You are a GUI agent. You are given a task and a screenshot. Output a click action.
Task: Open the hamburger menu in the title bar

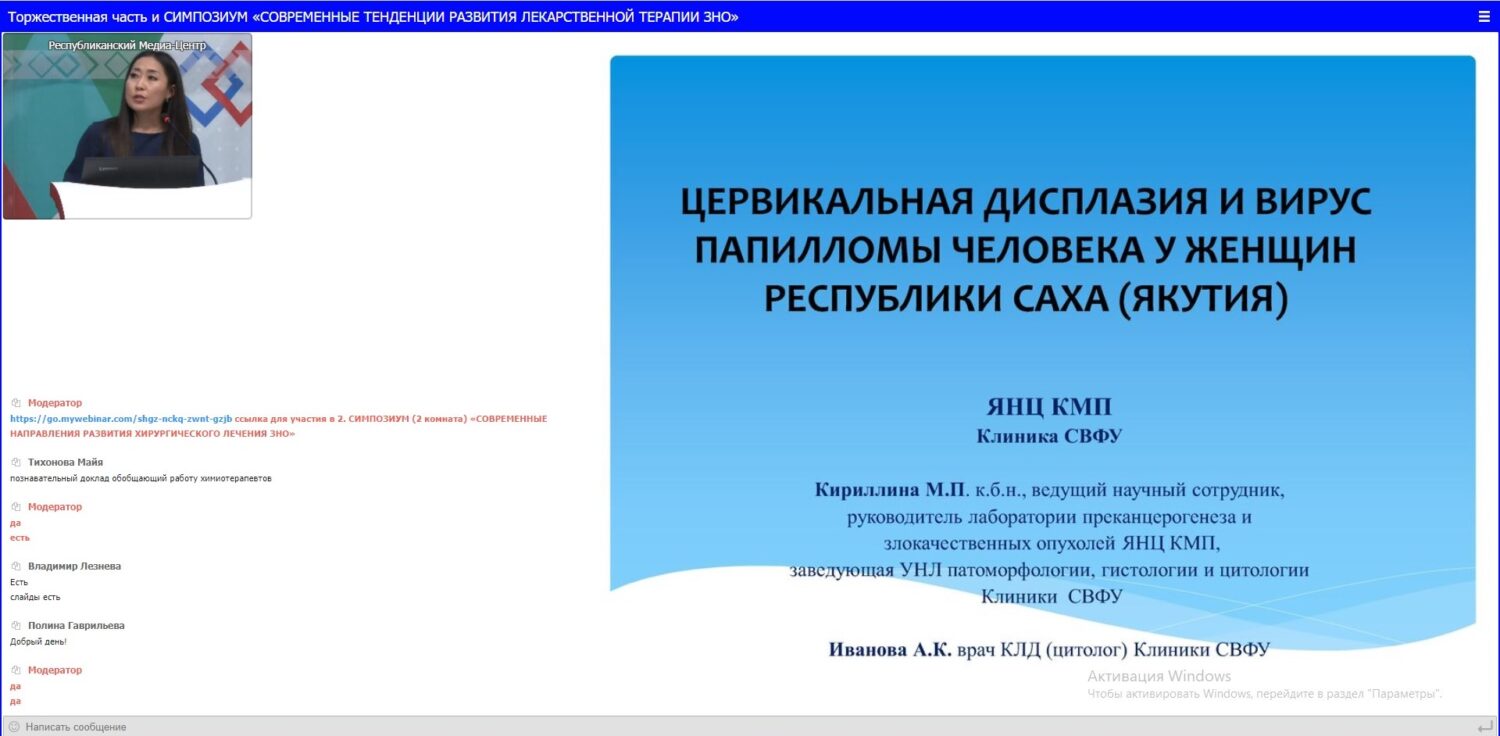(1484, 16)
